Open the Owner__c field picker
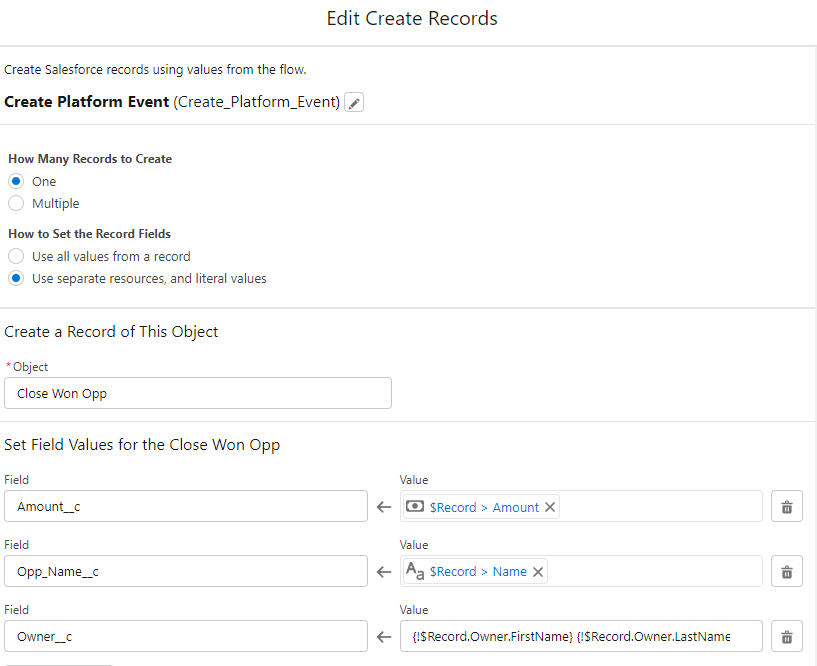817x666 pixels. click(x=186, y=636)
